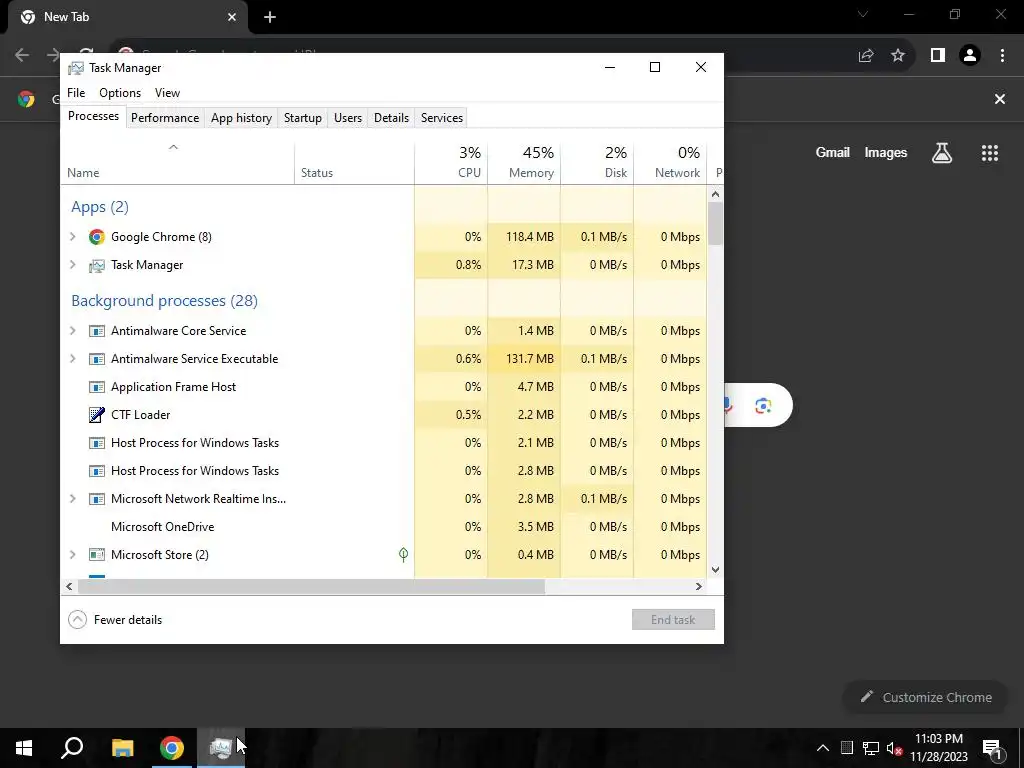The width and height of the screenshot is (1024, 768).
Task: Open File Explorer from the taskbar
Action: pos(122,748)
